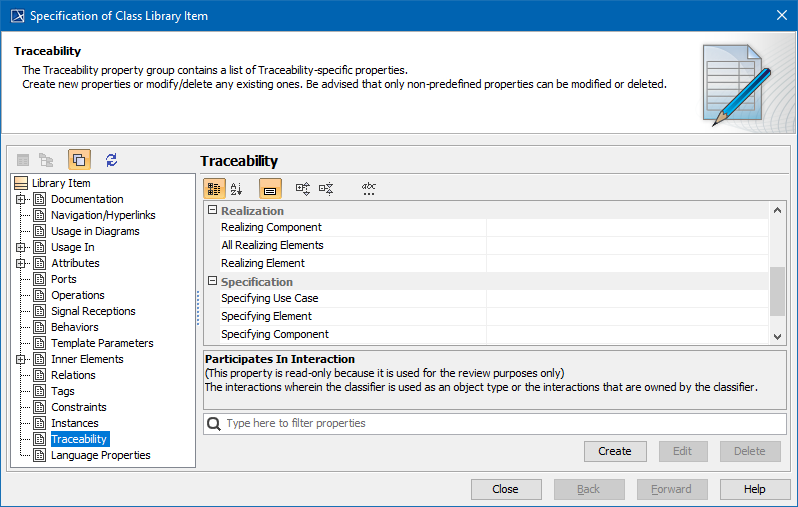Image resolution: width=798 pixels, height=507 pixels.
Task: Open the Language Properties section
Action: tap(100, 455)
